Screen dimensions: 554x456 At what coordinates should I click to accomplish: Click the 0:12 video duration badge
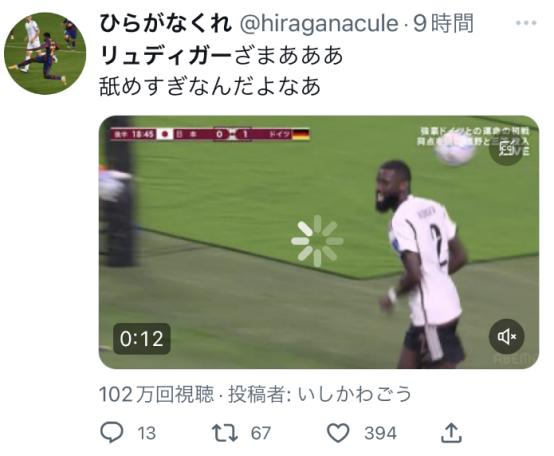pos(142,339)
